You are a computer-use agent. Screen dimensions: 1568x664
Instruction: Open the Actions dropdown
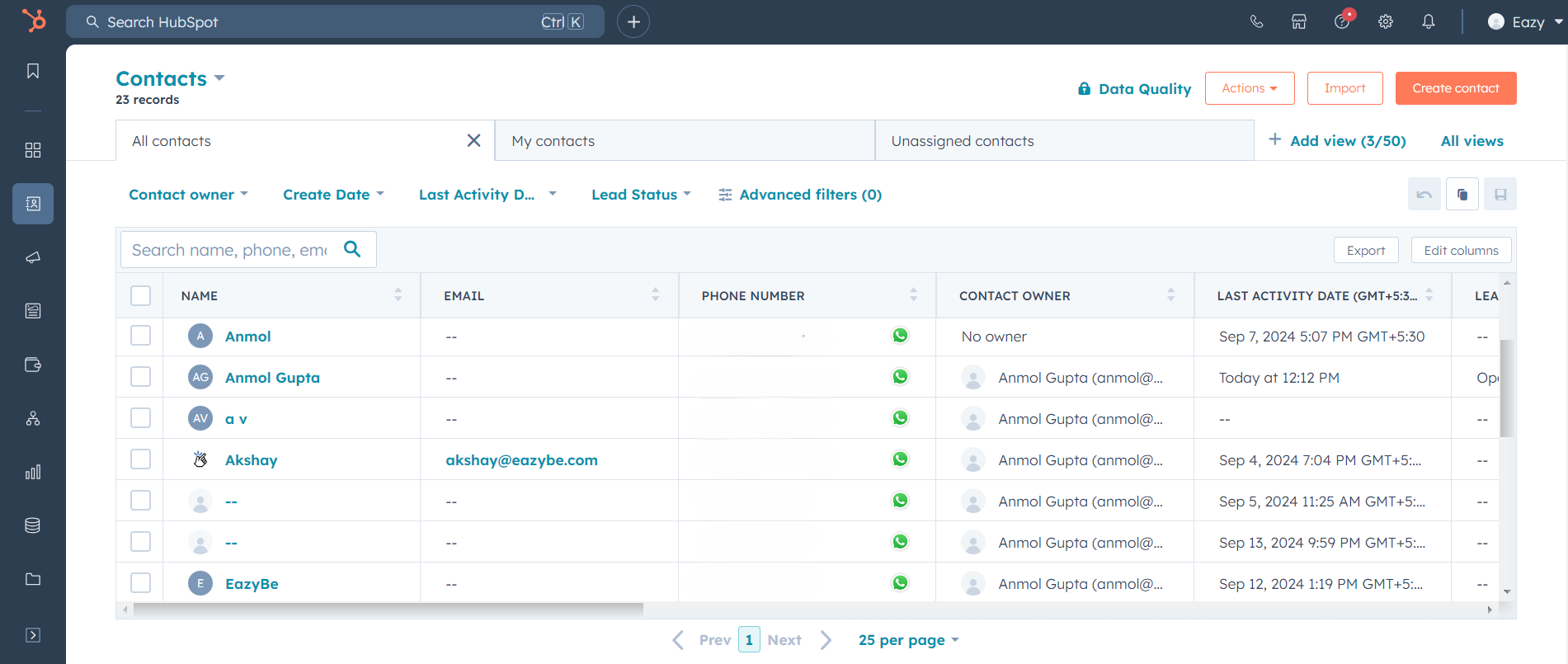[x=1250, y=88]
